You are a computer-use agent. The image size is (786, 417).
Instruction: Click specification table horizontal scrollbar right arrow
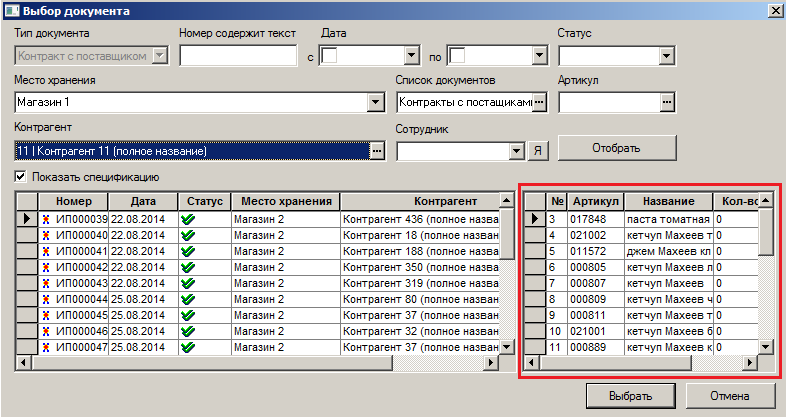pos(750,362)
